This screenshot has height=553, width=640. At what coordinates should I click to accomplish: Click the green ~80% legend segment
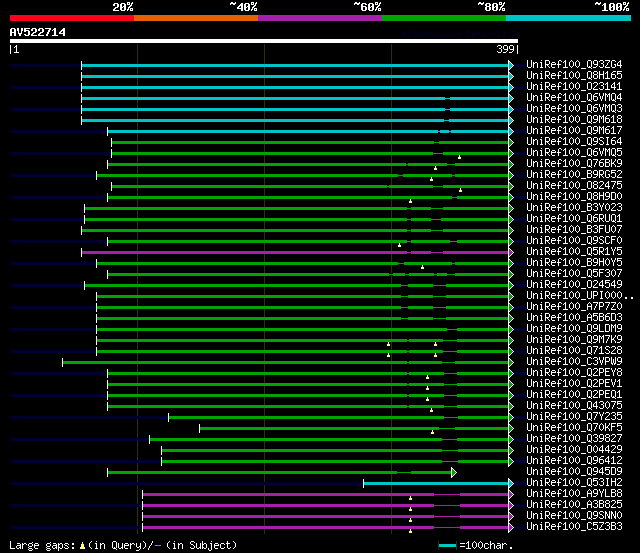click(444, 18)
